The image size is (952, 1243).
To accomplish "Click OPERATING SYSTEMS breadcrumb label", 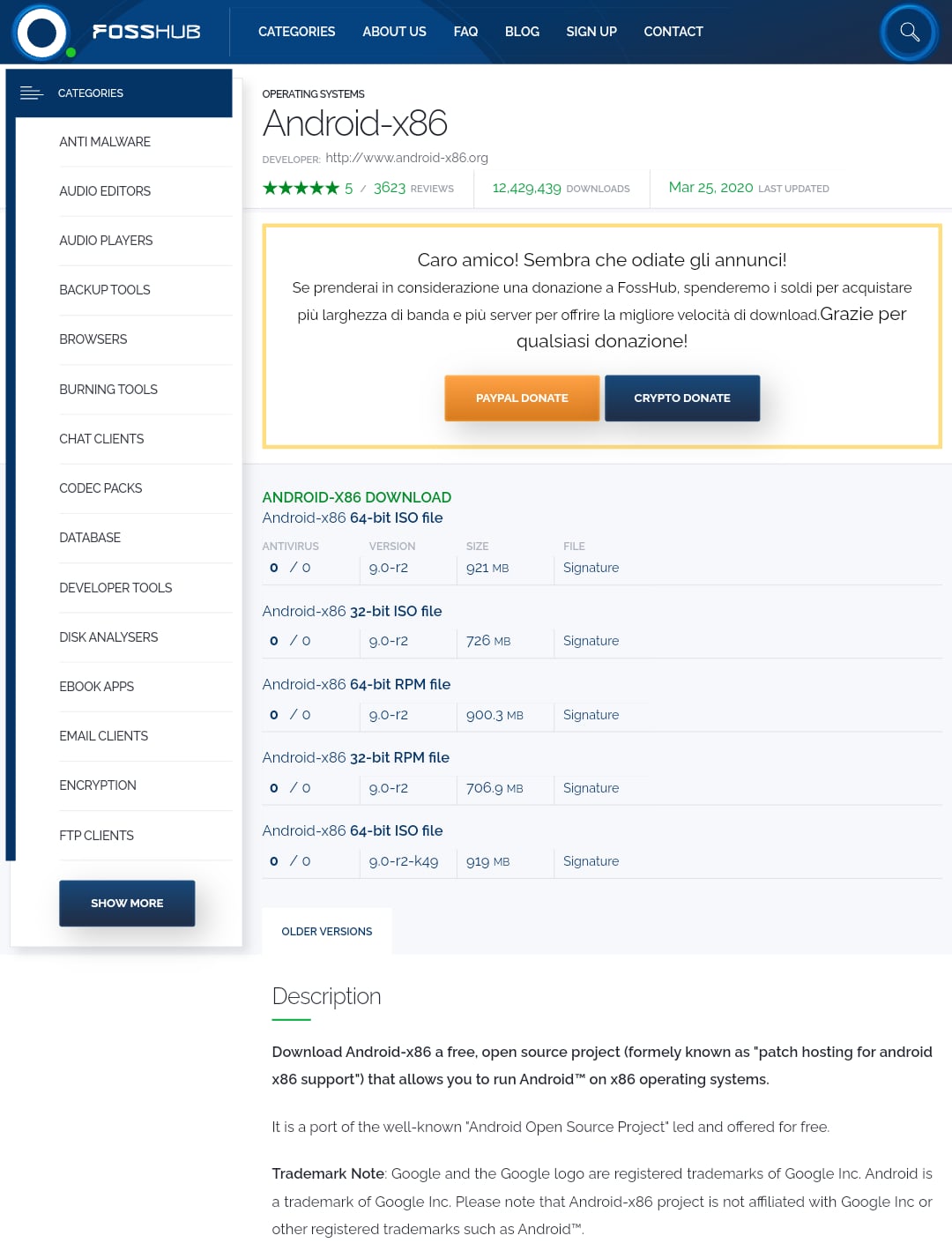I will [313, 94].
